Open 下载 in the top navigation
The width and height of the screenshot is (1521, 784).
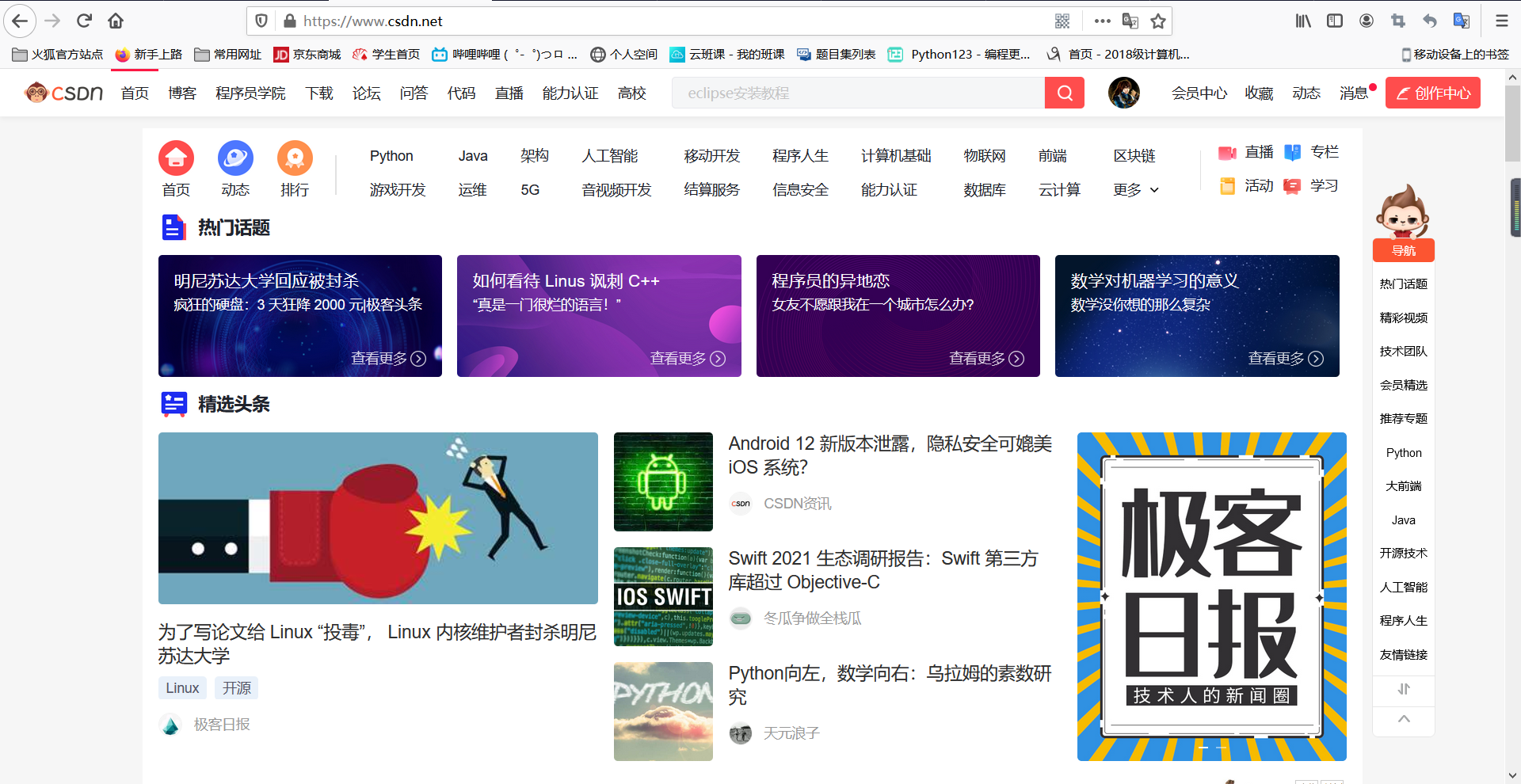click(x=319, y=93)
